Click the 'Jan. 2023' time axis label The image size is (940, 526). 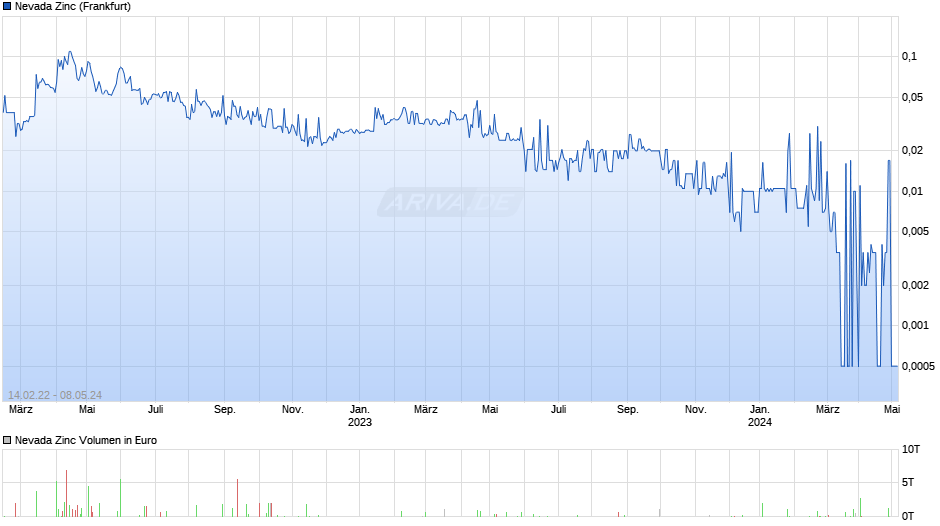(360, 416)
